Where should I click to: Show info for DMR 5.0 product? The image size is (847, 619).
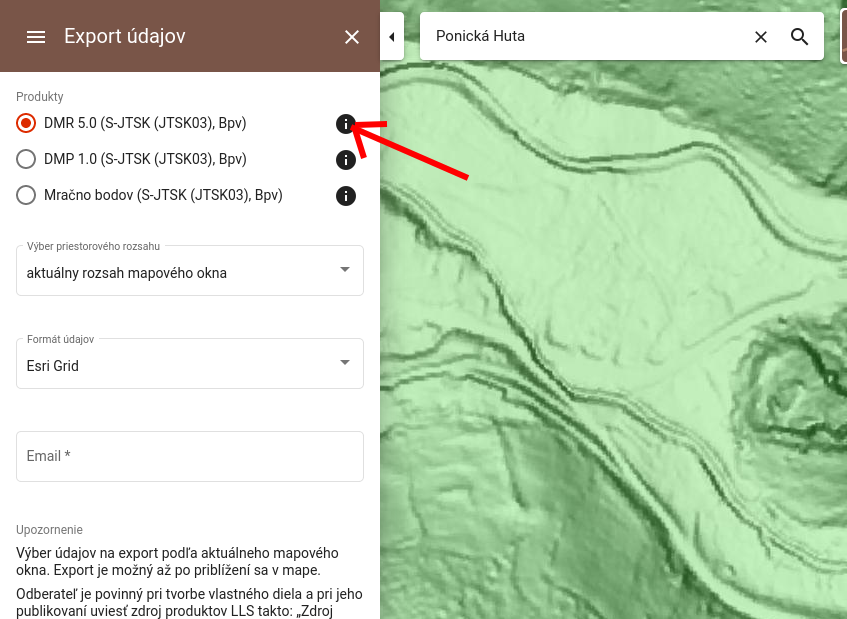coord(346,124)
